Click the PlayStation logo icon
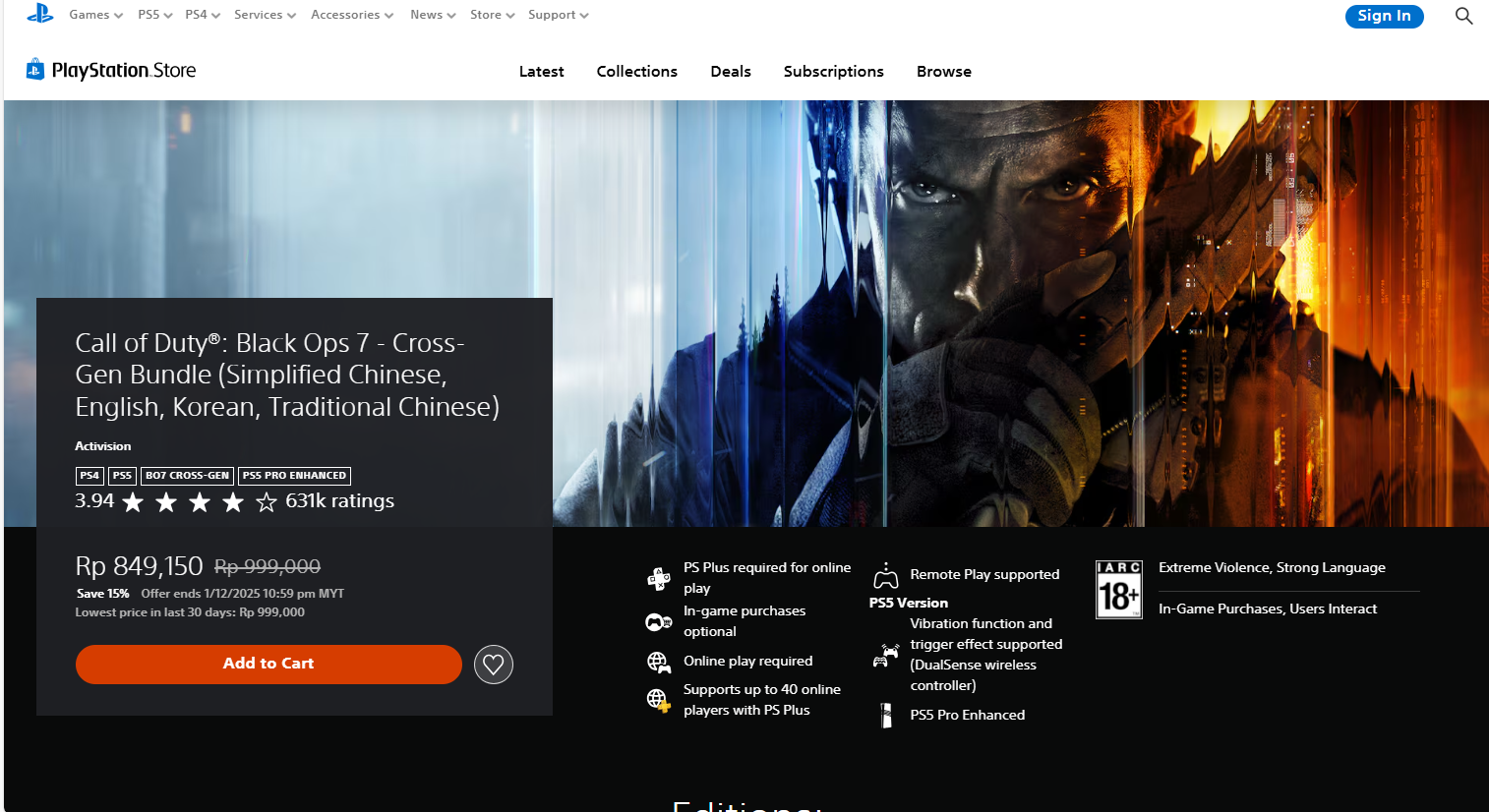 click(39, 14)
